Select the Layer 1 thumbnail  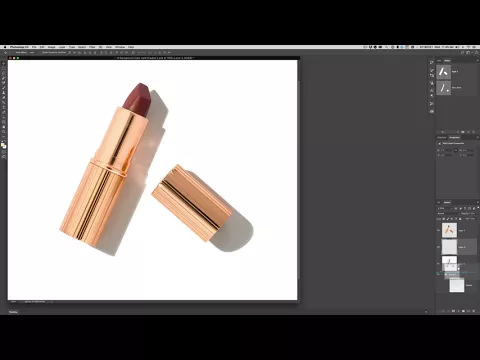(x=449, y=230)
